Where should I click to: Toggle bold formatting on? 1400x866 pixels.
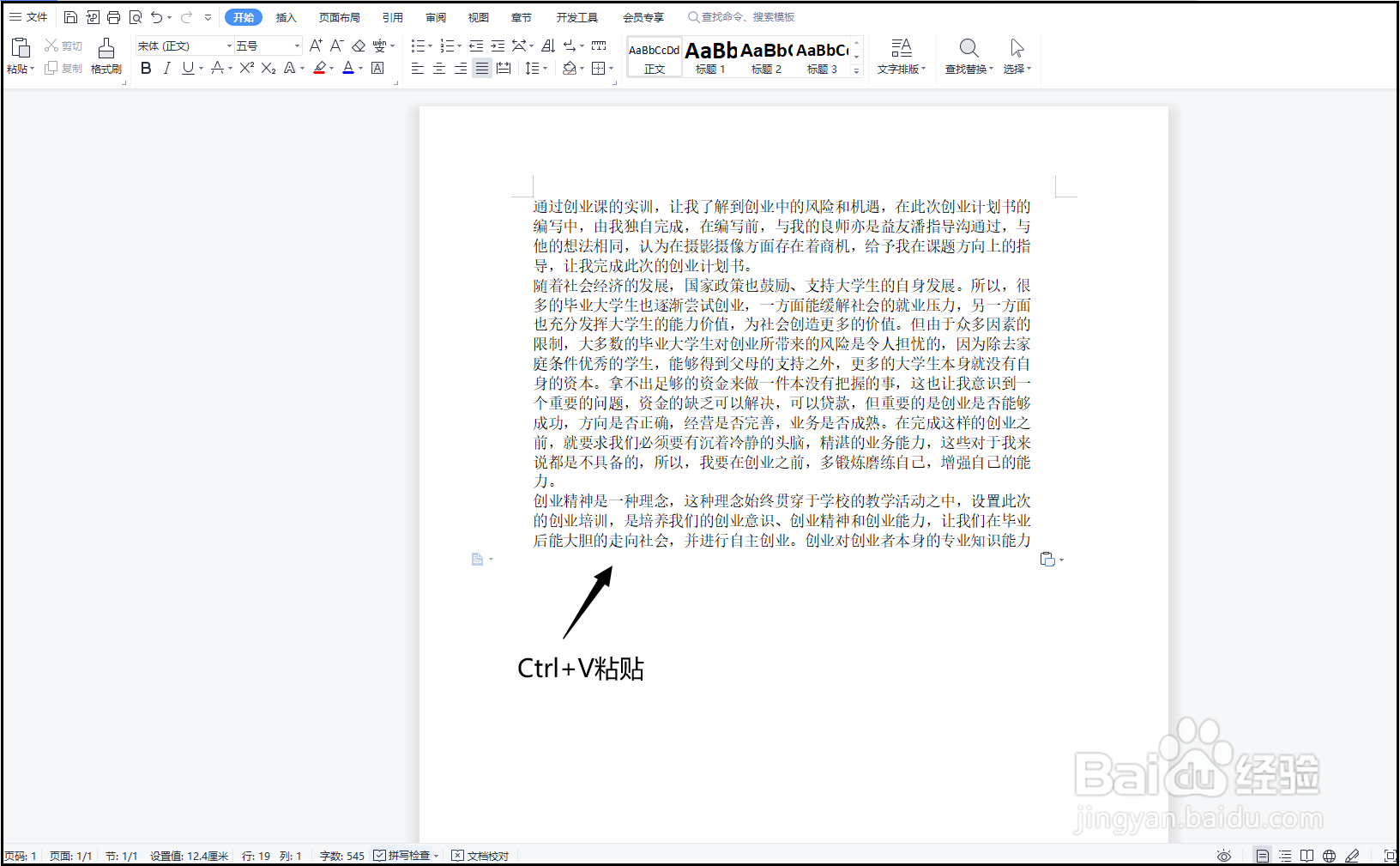point(145,69)
